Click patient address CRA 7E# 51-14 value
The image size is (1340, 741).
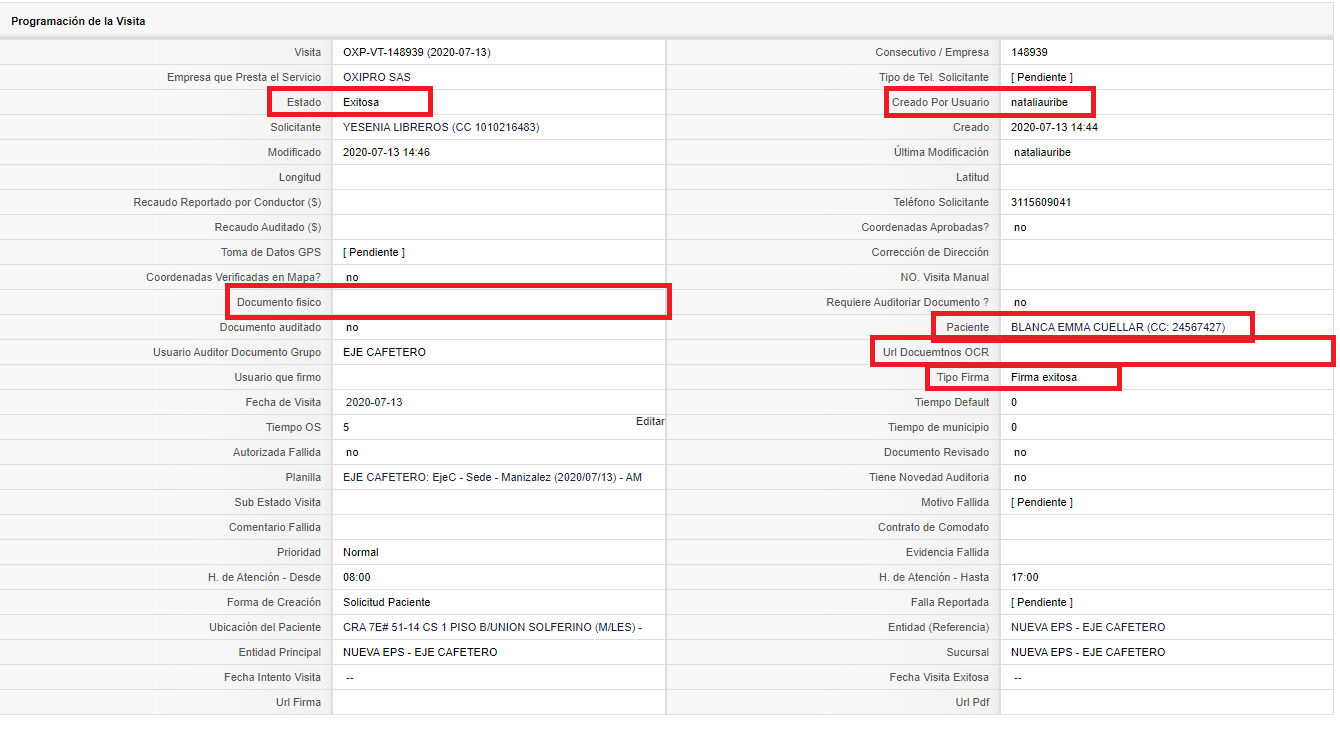click(492, 627)
